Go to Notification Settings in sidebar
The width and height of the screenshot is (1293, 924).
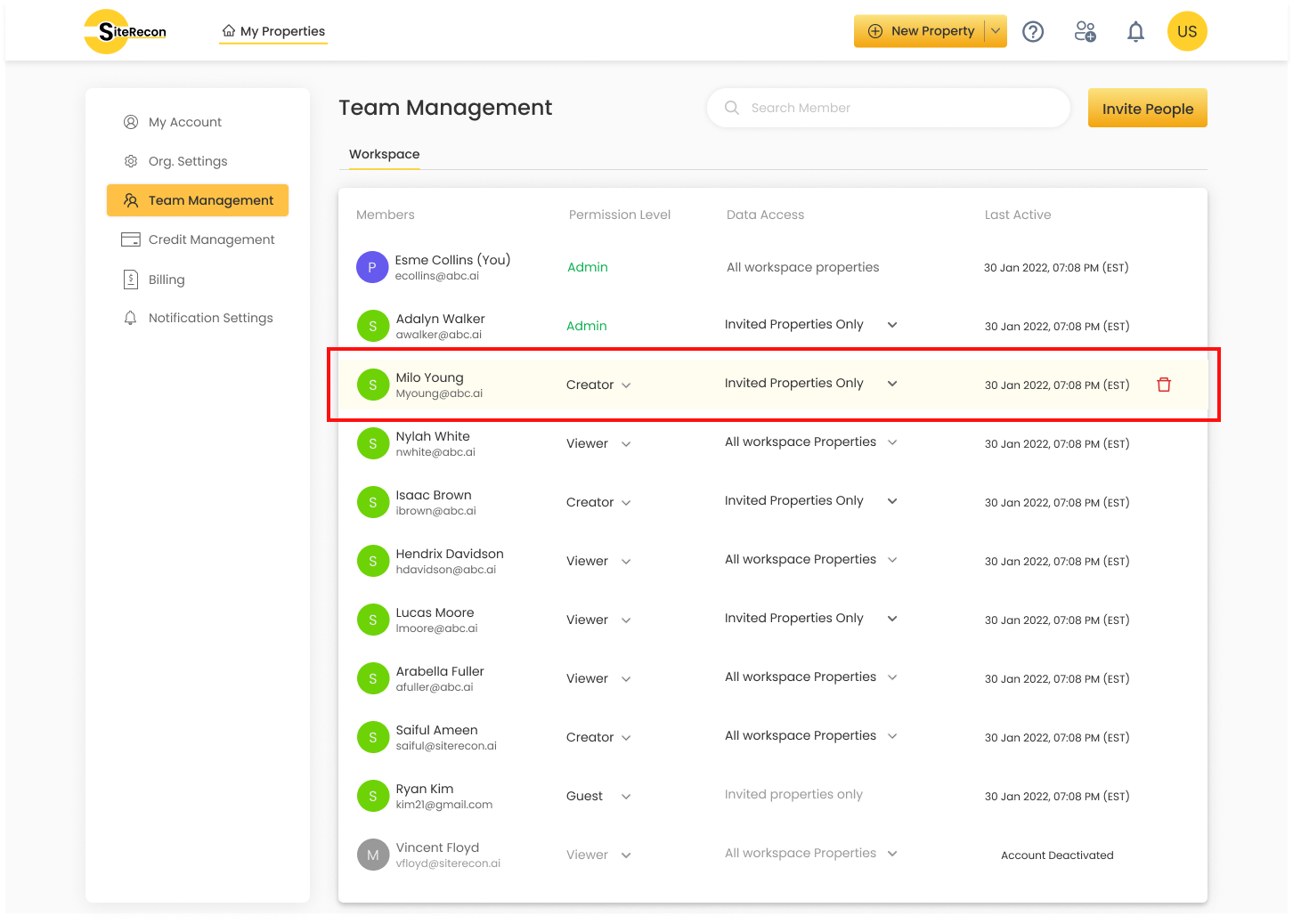(x=210, y=318)
